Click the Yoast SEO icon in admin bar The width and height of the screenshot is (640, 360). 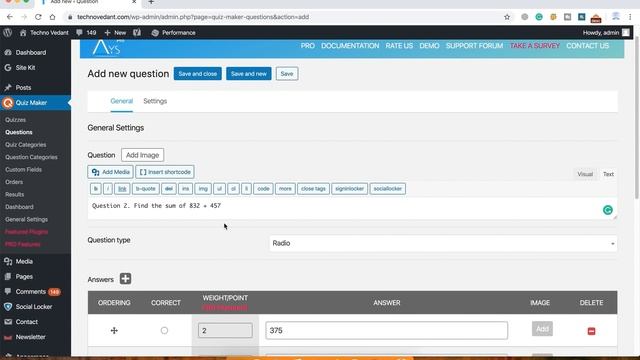coord(137,33)
